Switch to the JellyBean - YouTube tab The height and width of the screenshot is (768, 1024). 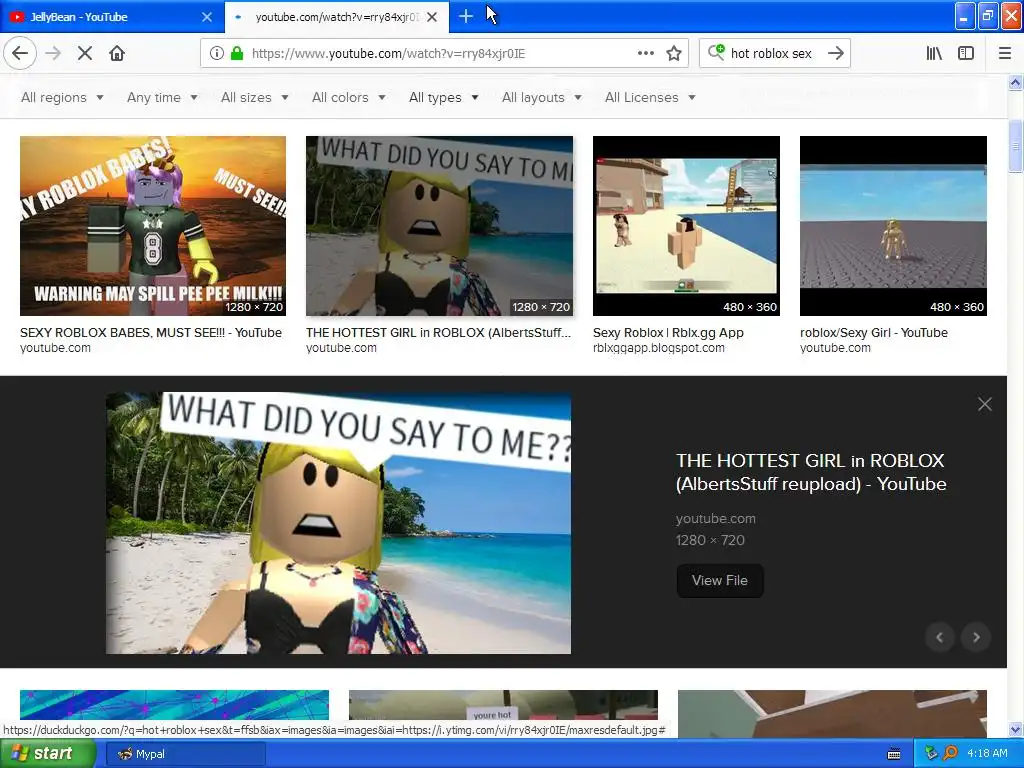103,17
